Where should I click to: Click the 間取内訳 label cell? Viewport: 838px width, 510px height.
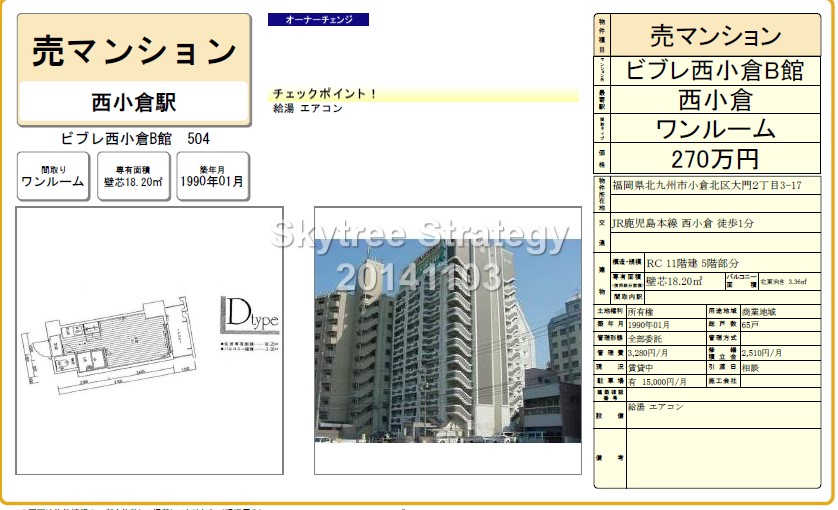pos(627,296)
